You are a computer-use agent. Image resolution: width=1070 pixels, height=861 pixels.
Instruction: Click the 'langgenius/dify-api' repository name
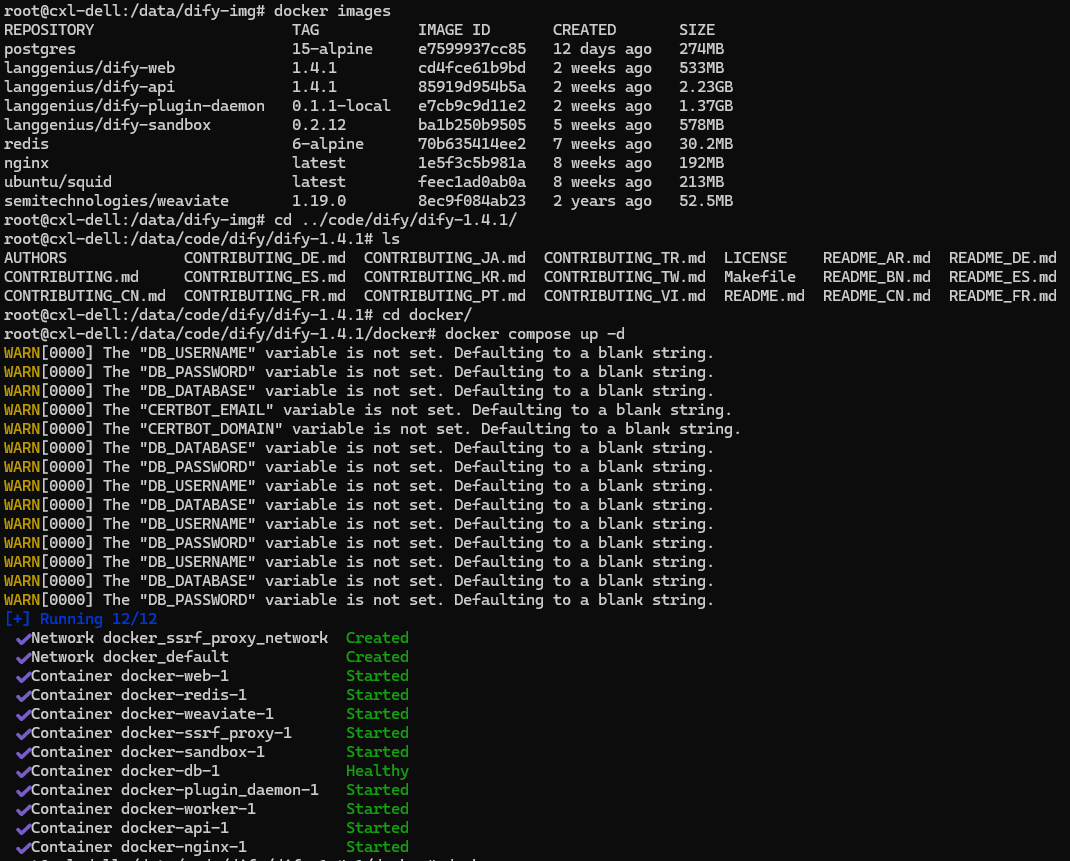pyautogui.click(x=89, y=87)
